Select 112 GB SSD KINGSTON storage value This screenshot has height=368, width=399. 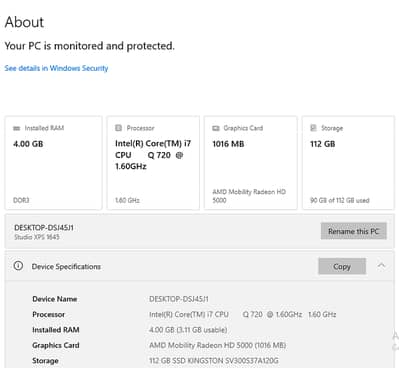(x=214, y=361)
